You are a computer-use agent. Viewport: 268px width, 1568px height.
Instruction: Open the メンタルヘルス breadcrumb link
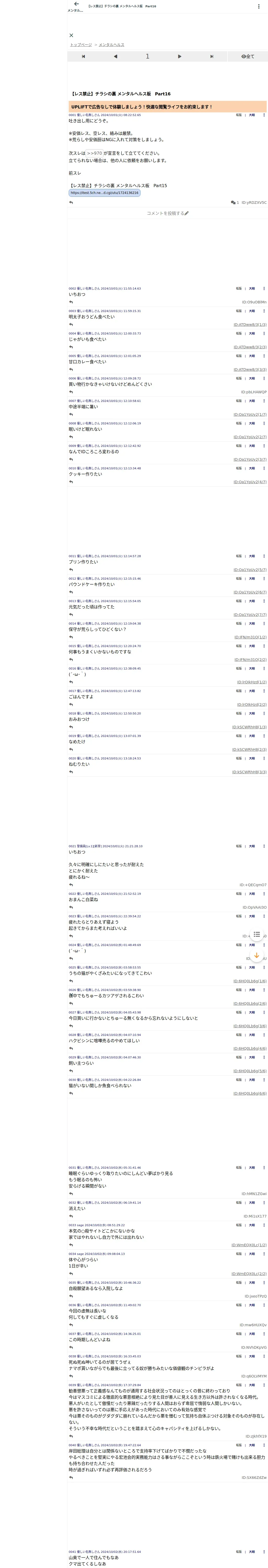click(x=112, y=45)
